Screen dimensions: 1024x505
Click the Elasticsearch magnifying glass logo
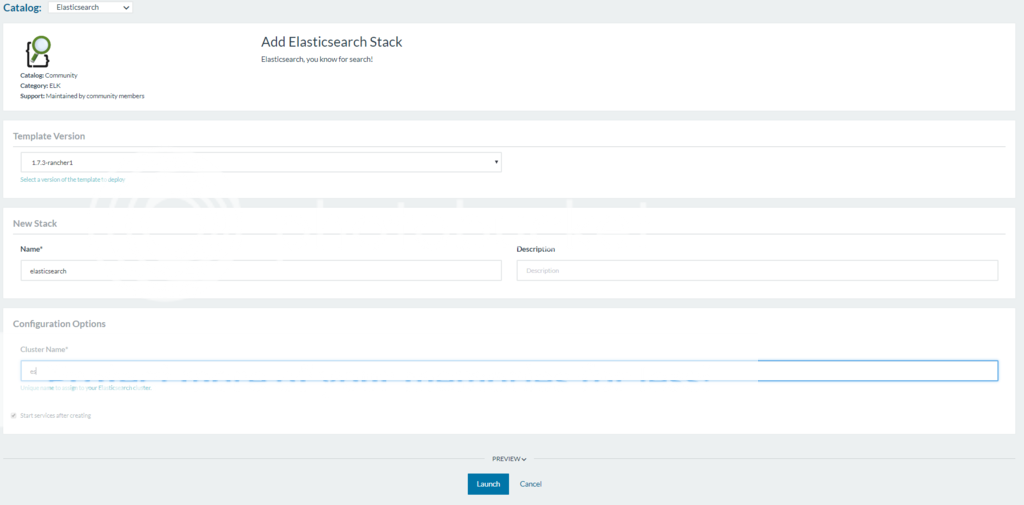click(37, 51)
